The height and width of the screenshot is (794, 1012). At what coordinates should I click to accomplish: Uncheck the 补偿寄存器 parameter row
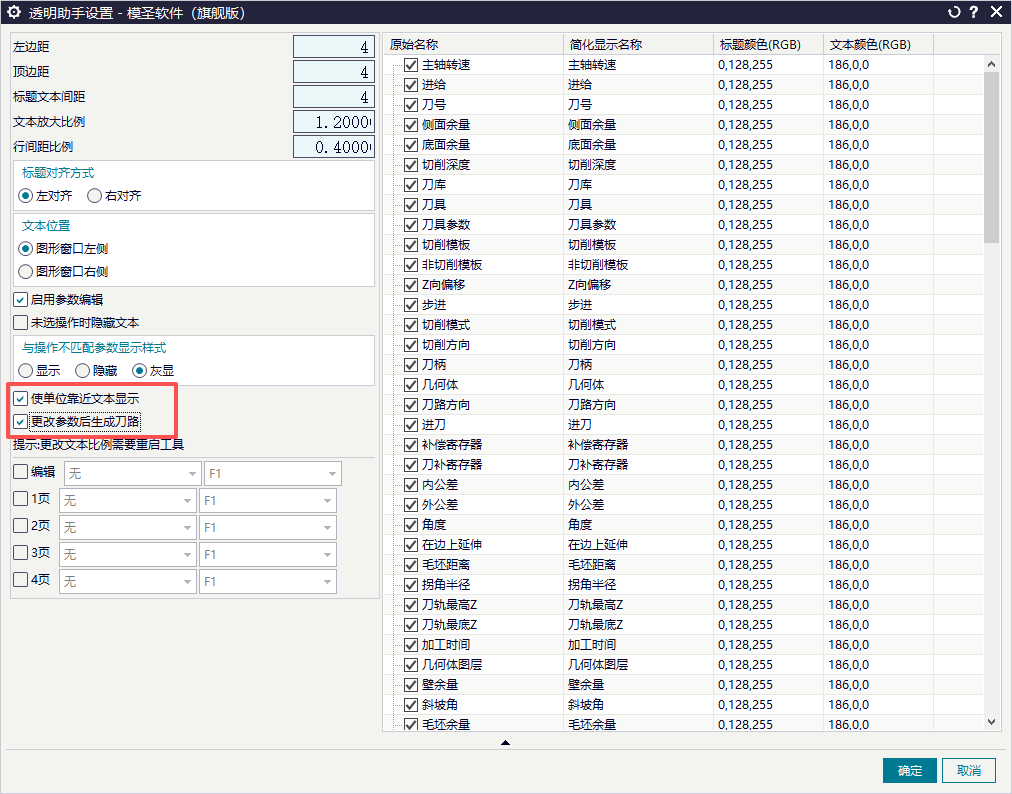pyautogui.click(x=411, y=445)
